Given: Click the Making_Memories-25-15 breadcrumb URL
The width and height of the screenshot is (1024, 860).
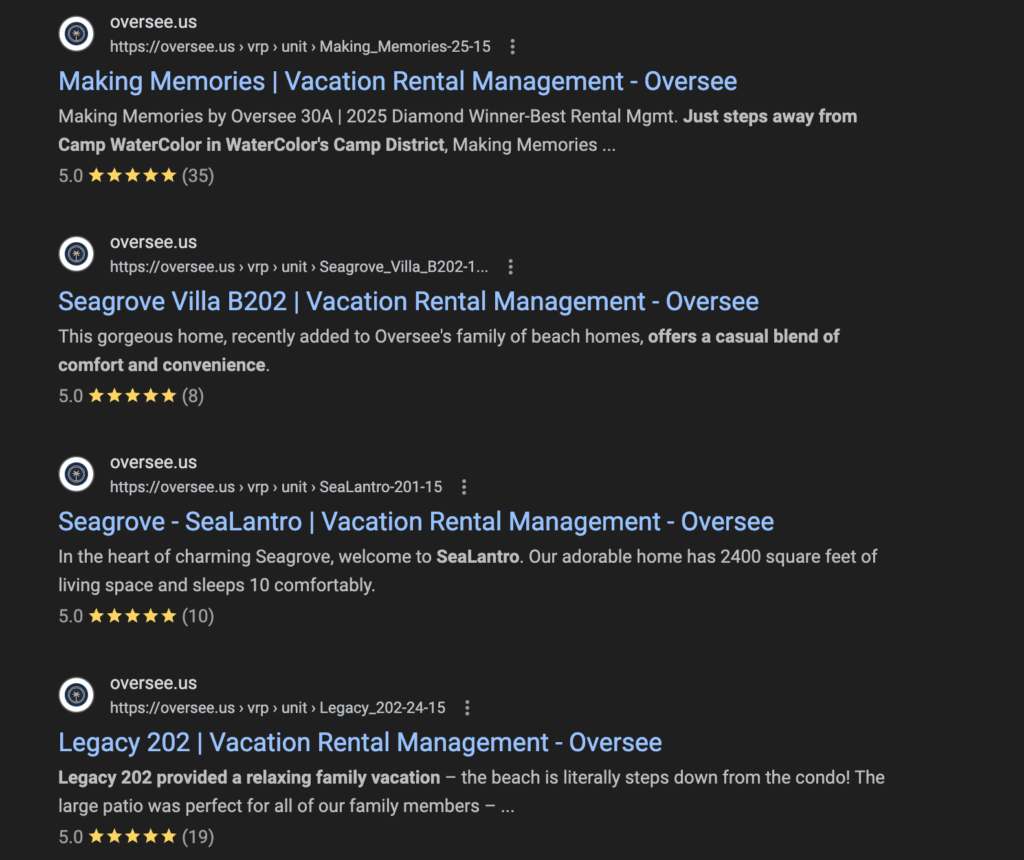Looking at the screenshot, I should [300, 46].
